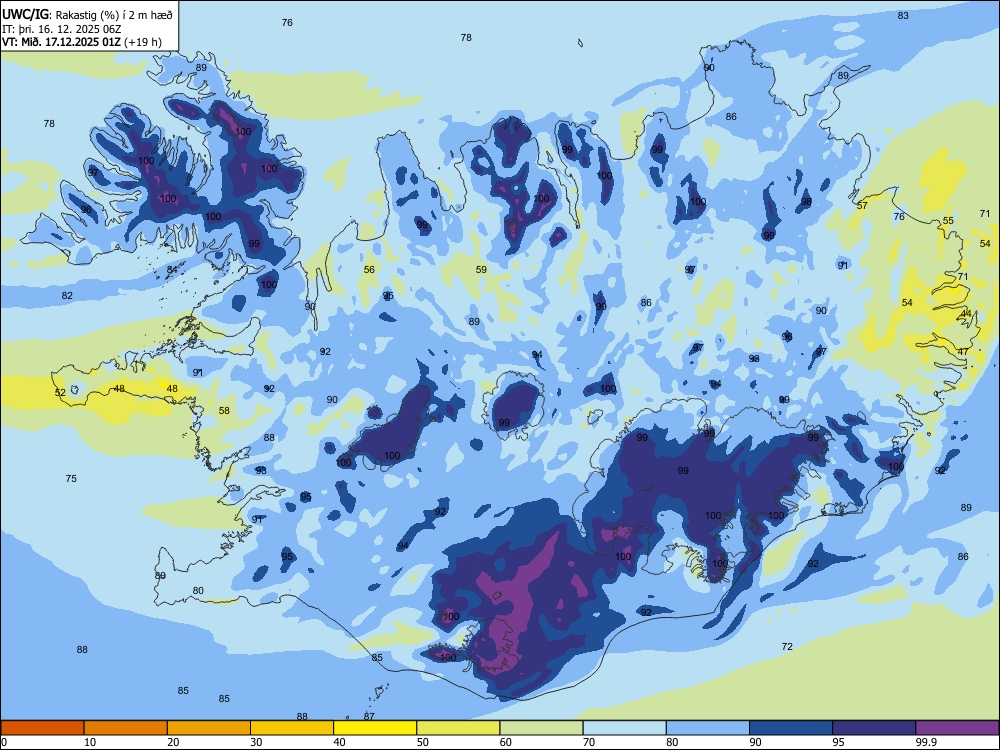Screen dimensions: 1000x750
Task: Click the humidity value '47' on east coast
Action: coord(963,351)
